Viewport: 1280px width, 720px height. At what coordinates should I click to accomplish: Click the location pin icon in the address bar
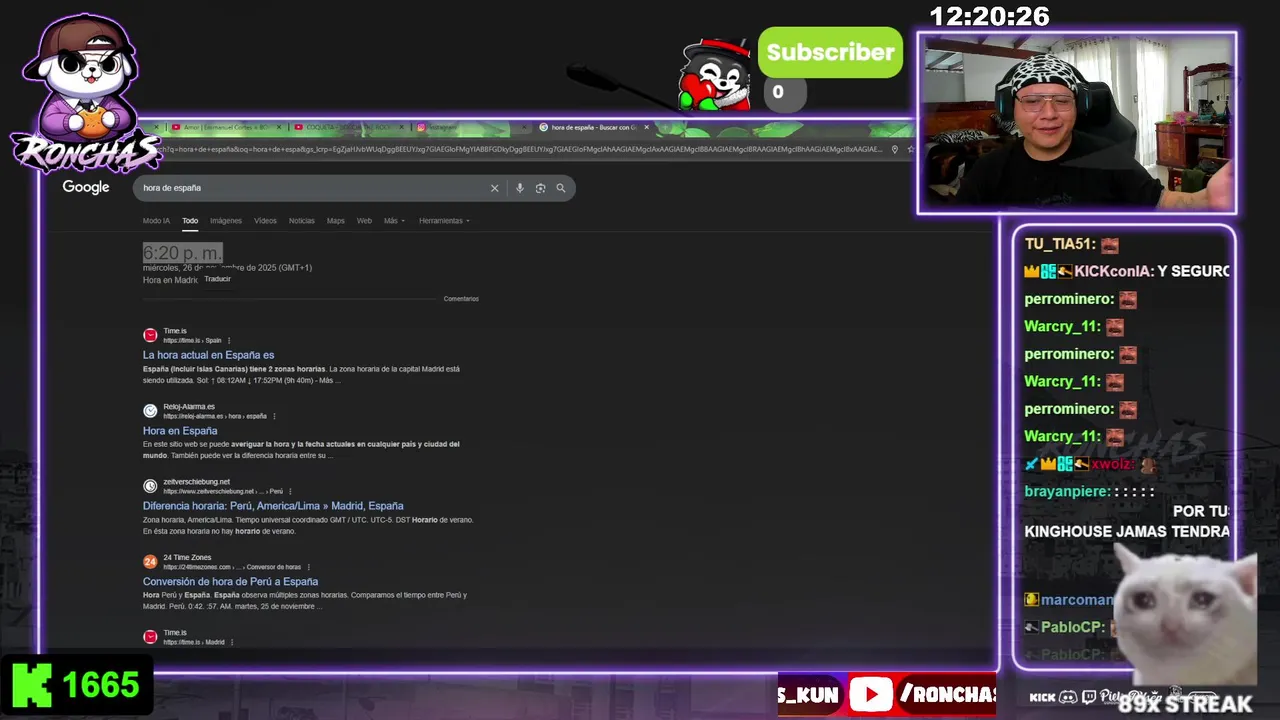pyautogui.click(x=895, y=149)
